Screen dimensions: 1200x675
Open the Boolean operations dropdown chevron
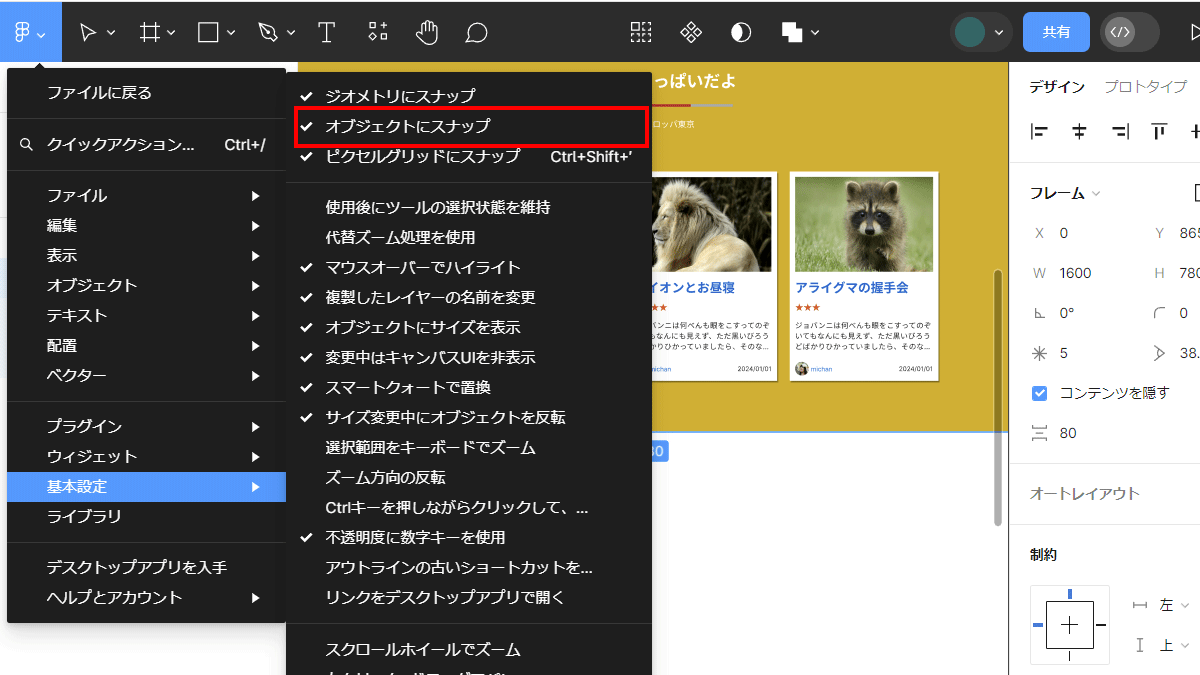click(815, 33)
